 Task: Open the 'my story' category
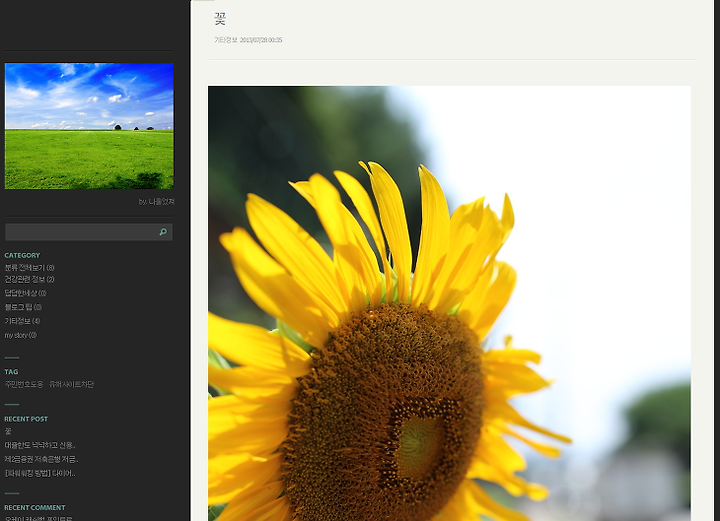tap(21, 335)
